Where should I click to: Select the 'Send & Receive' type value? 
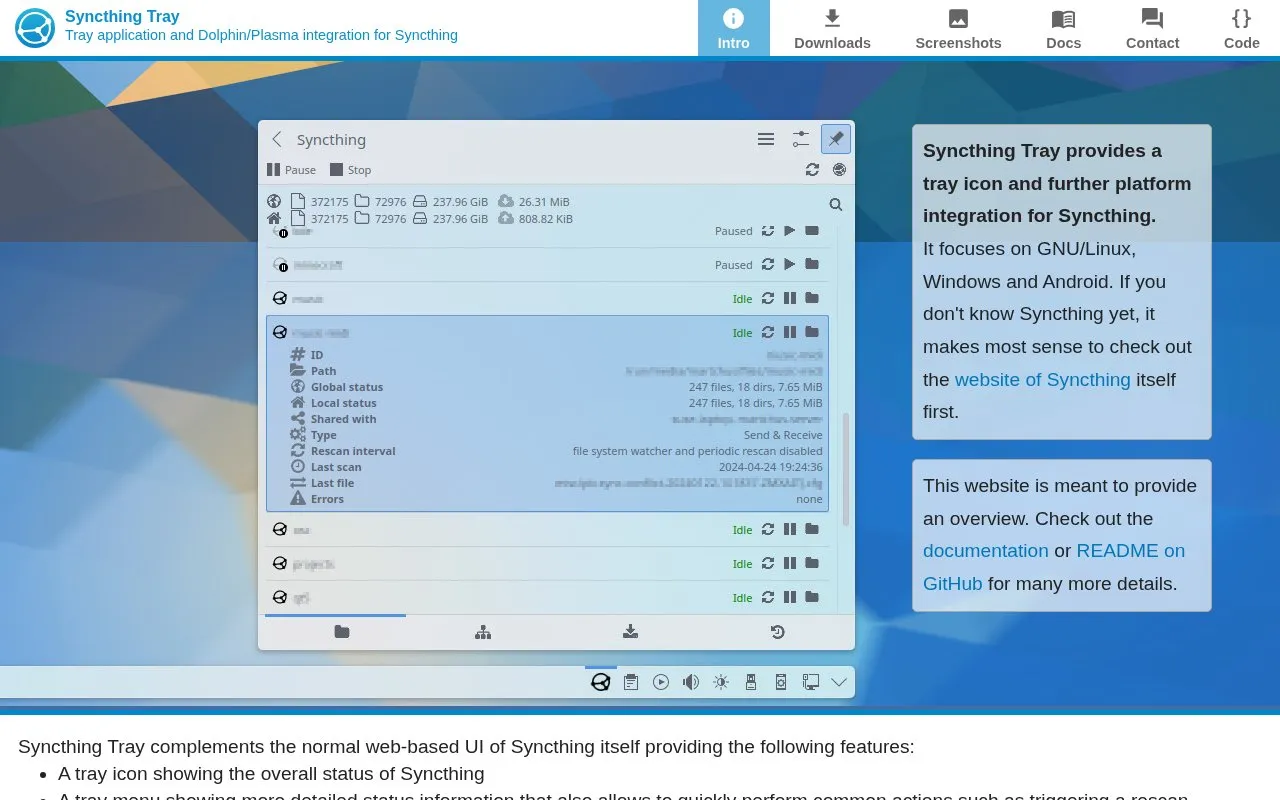coord(783,435)
